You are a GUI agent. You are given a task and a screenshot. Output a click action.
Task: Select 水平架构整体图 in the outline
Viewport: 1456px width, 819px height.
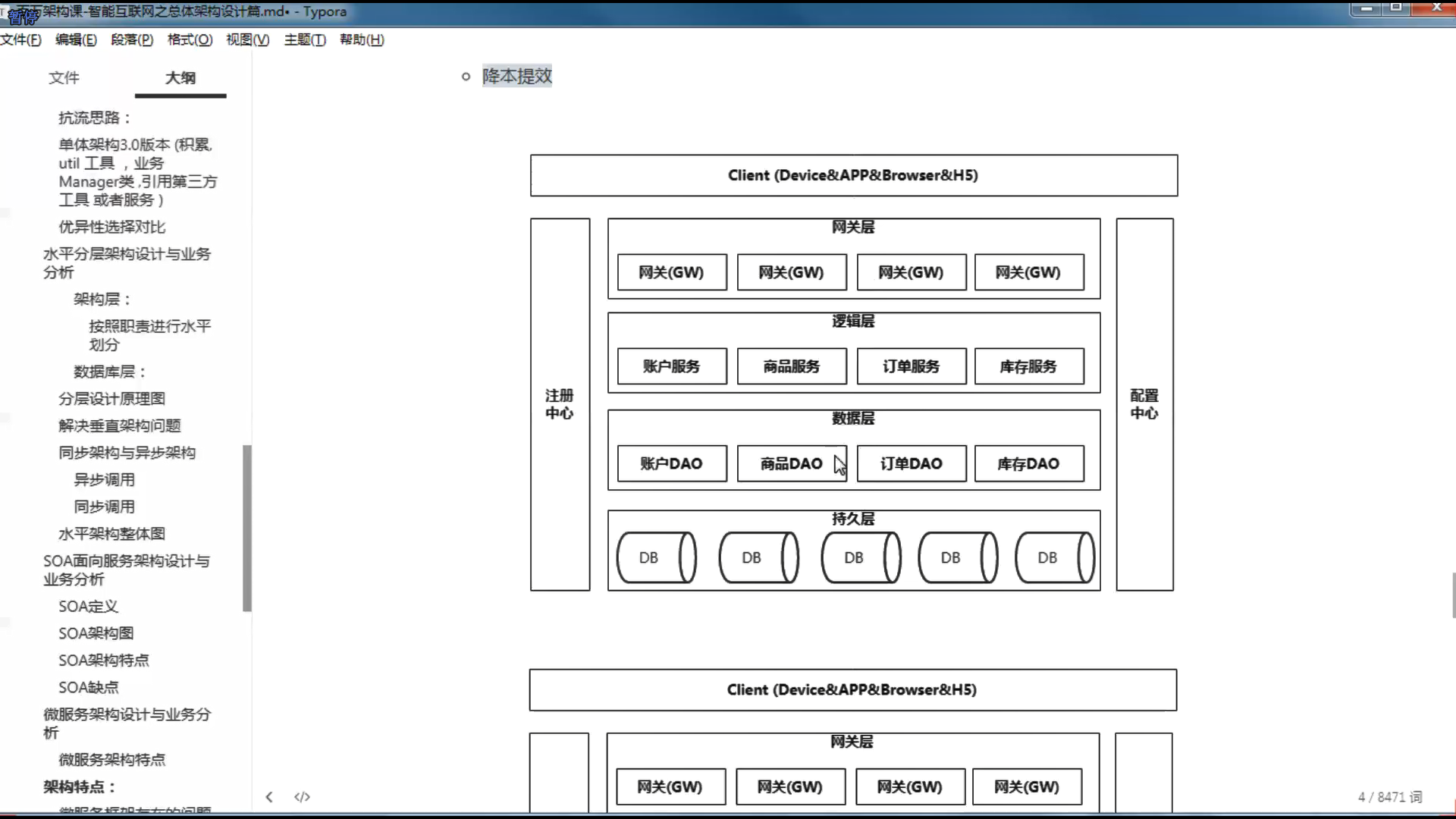point(112,534)
